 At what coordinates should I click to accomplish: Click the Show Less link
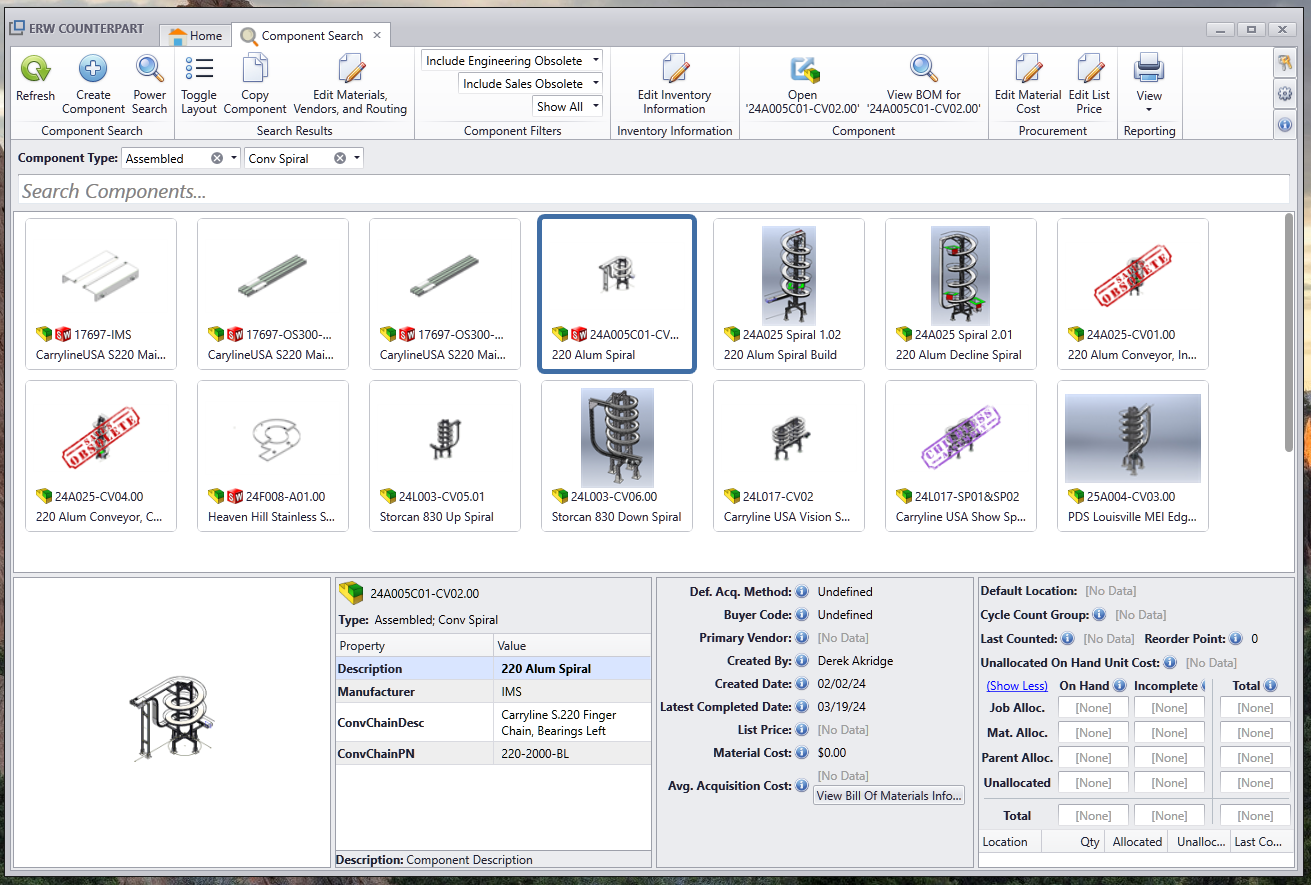(x=1016, y=686)
